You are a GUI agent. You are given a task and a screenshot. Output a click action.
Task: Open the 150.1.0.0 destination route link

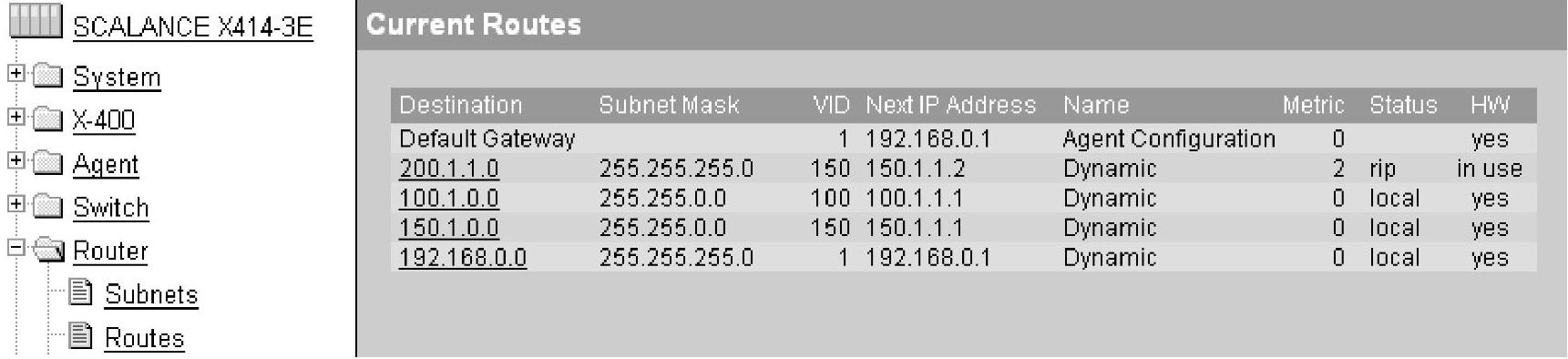449,228
